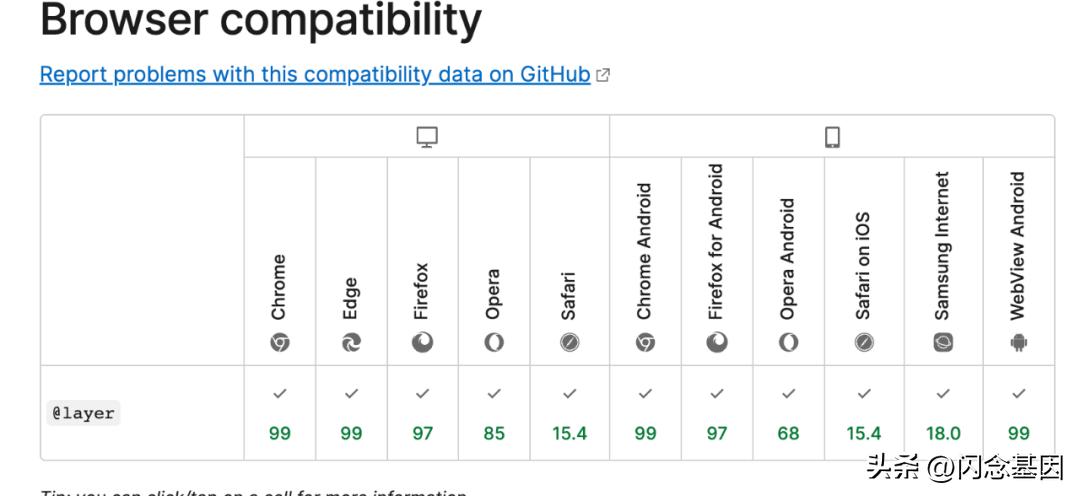Click the Samsung Internet logo icon

(x=943, y=342)
